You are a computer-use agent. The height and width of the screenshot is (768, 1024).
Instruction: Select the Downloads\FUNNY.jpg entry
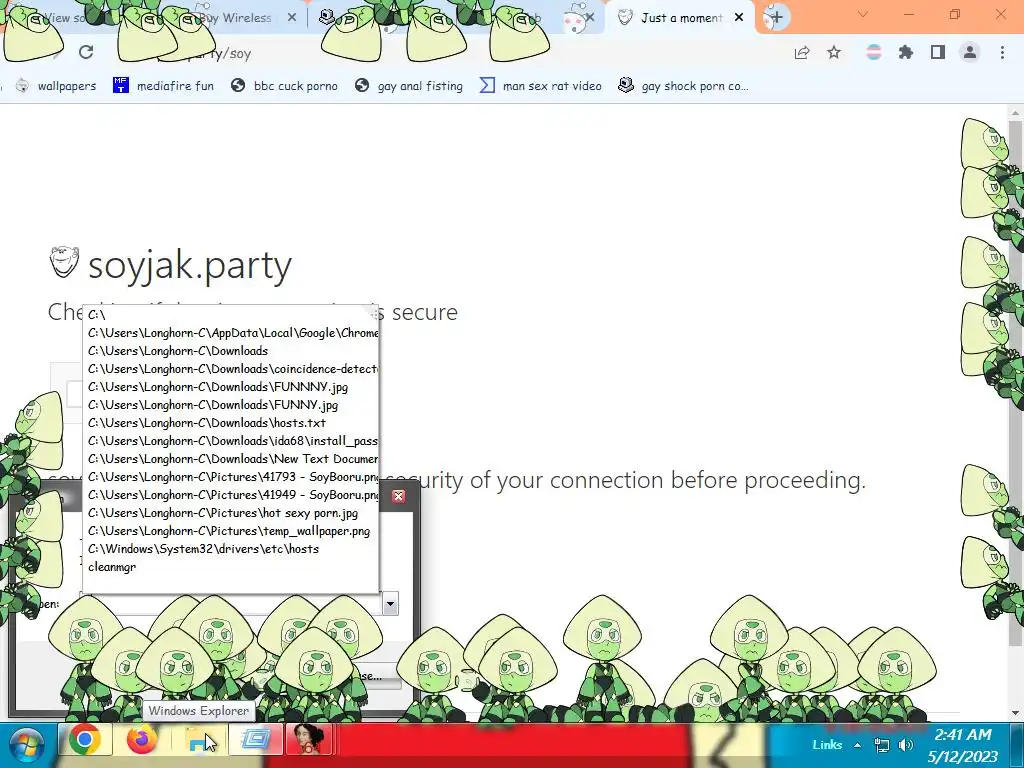point(231,405)
